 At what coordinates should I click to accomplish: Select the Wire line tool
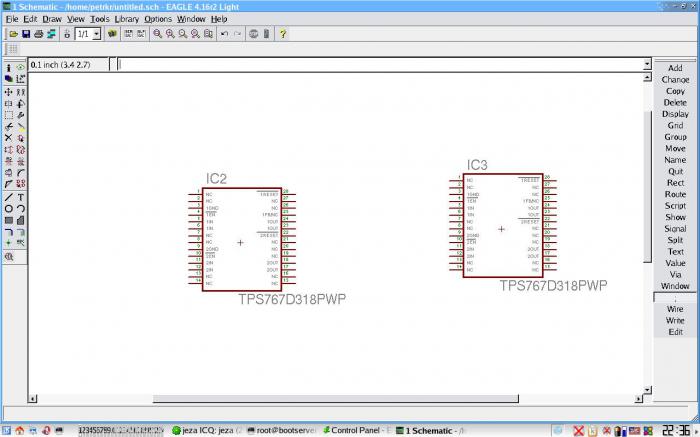click(x=8, y=197)
